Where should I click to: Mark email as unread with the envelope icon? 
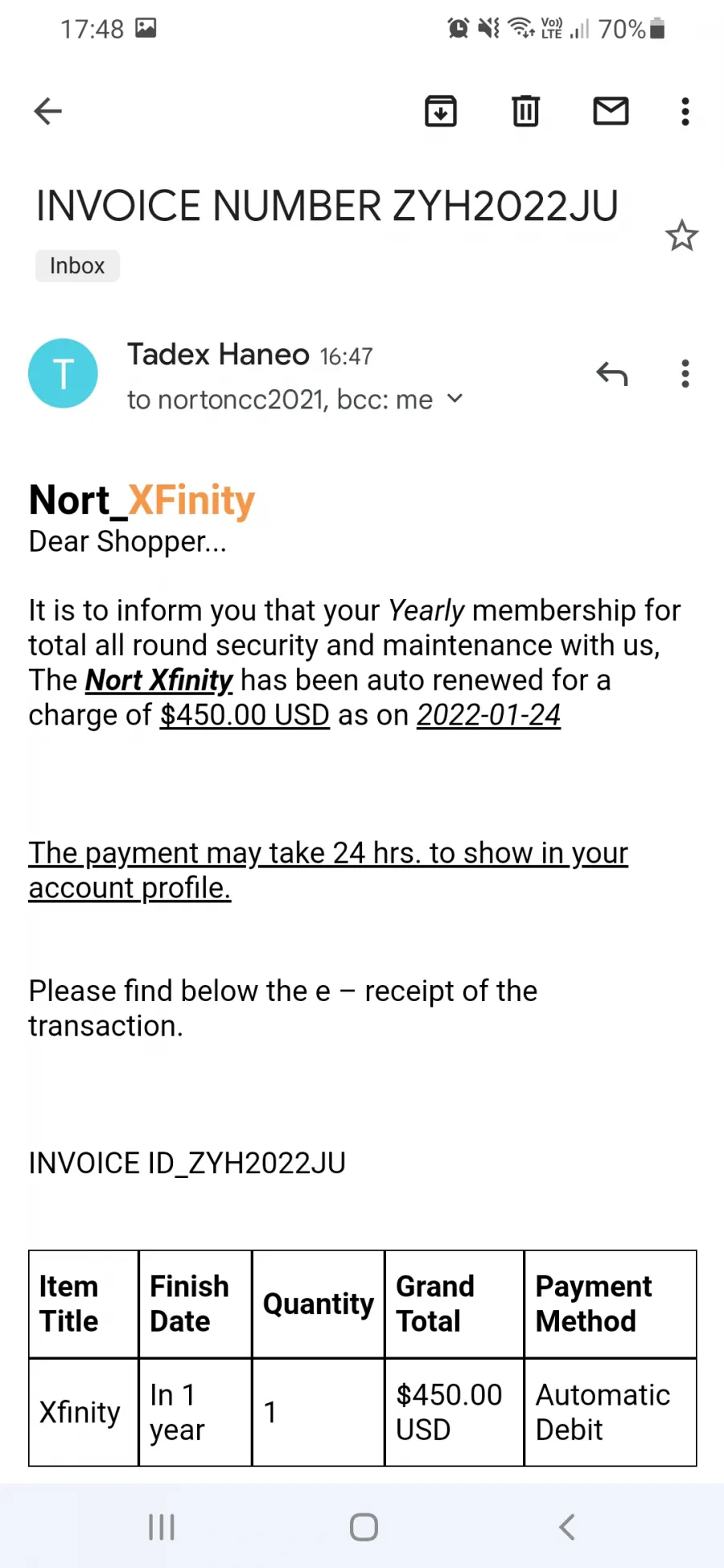click(x=611, y=111)
